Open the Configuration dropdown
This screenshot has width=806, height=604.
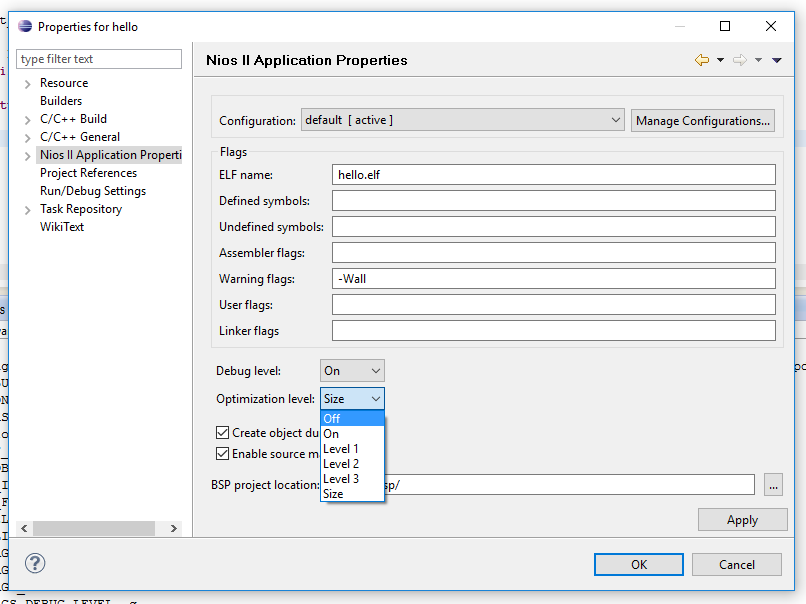462,120
